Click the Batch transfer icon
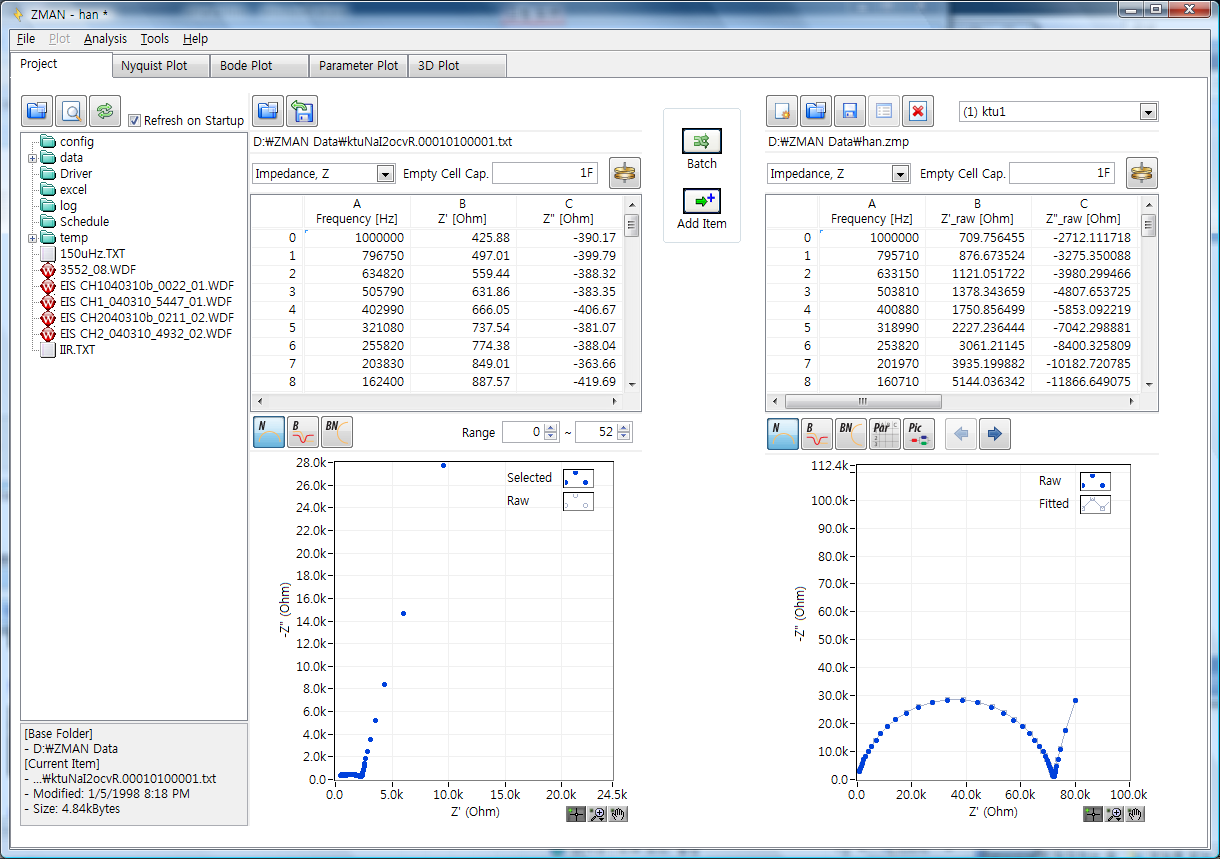 701,141
